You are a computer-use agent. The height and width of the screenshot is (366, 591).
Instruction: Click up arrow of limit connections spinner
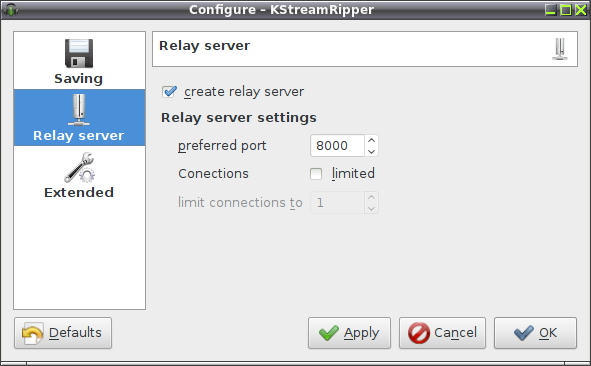371,198
